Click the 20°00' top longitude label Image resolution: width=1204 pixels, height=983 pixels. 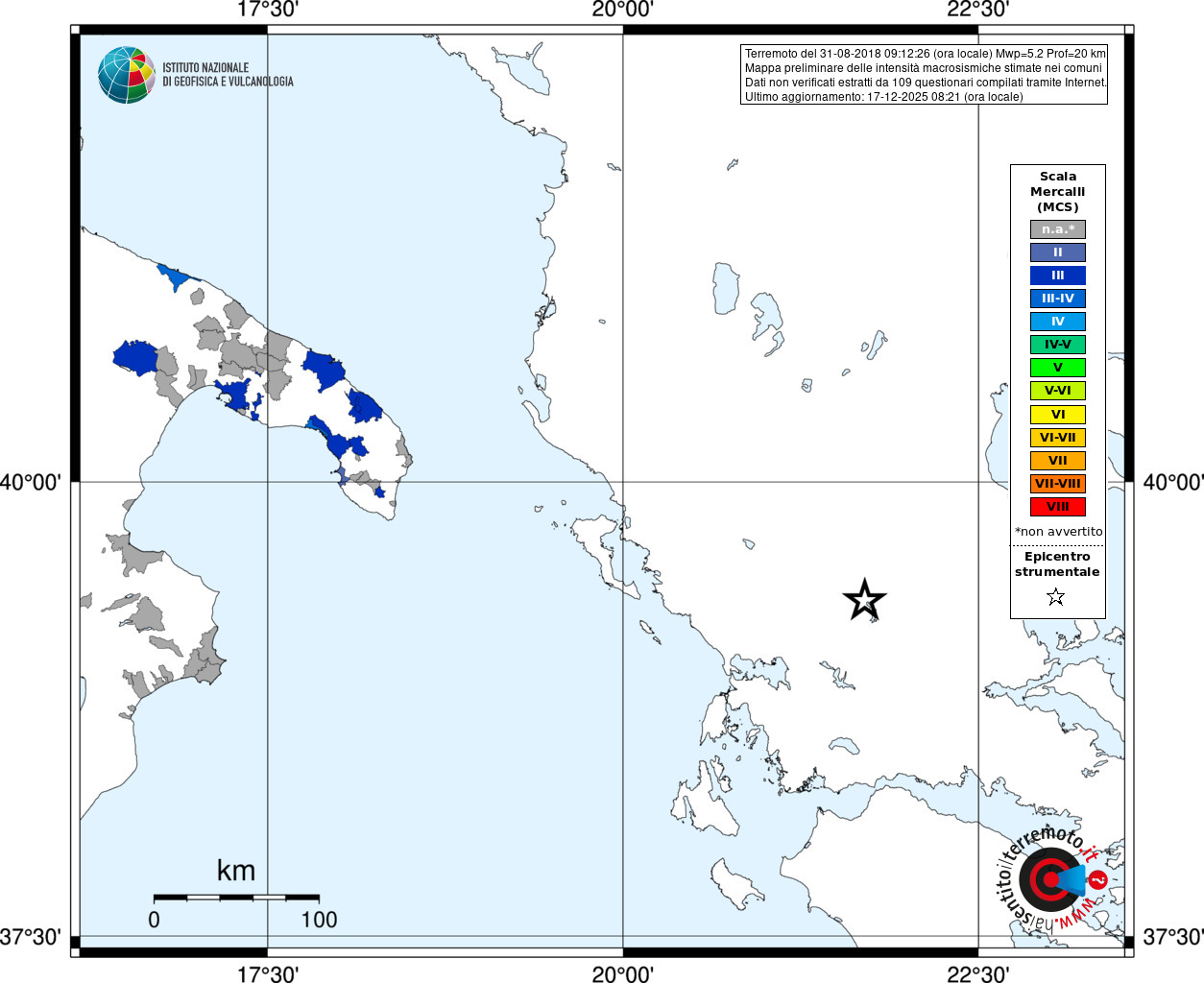point(623,11)
